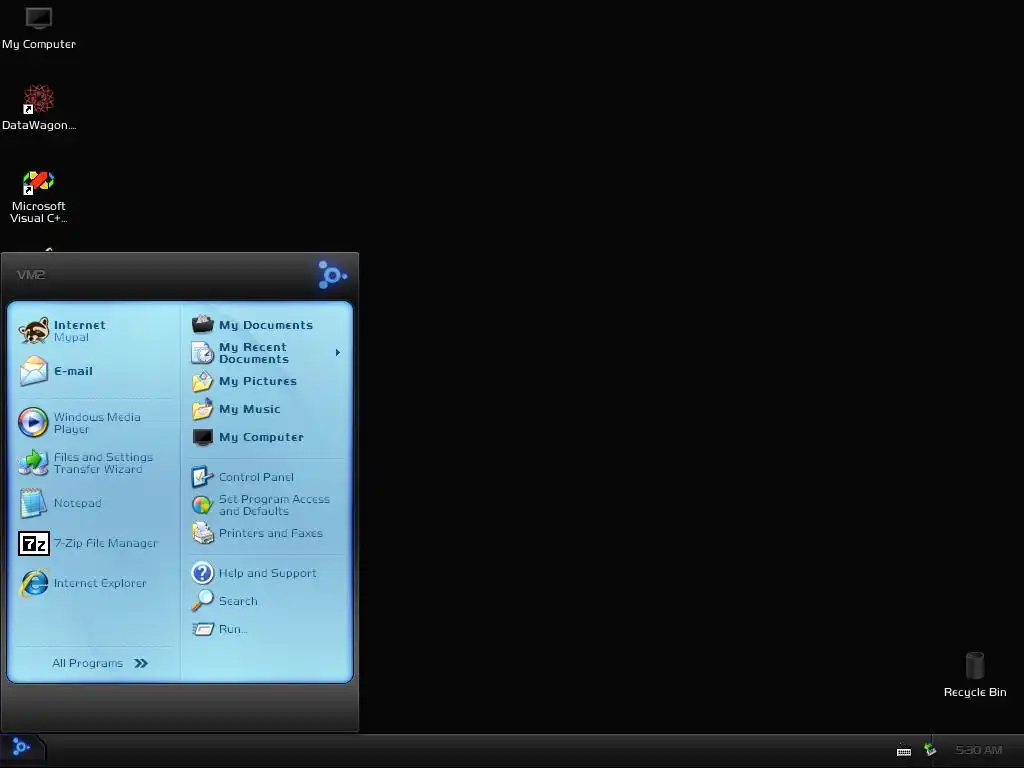Click the Run... icon

pyautogui.click(x=202, y=629)
